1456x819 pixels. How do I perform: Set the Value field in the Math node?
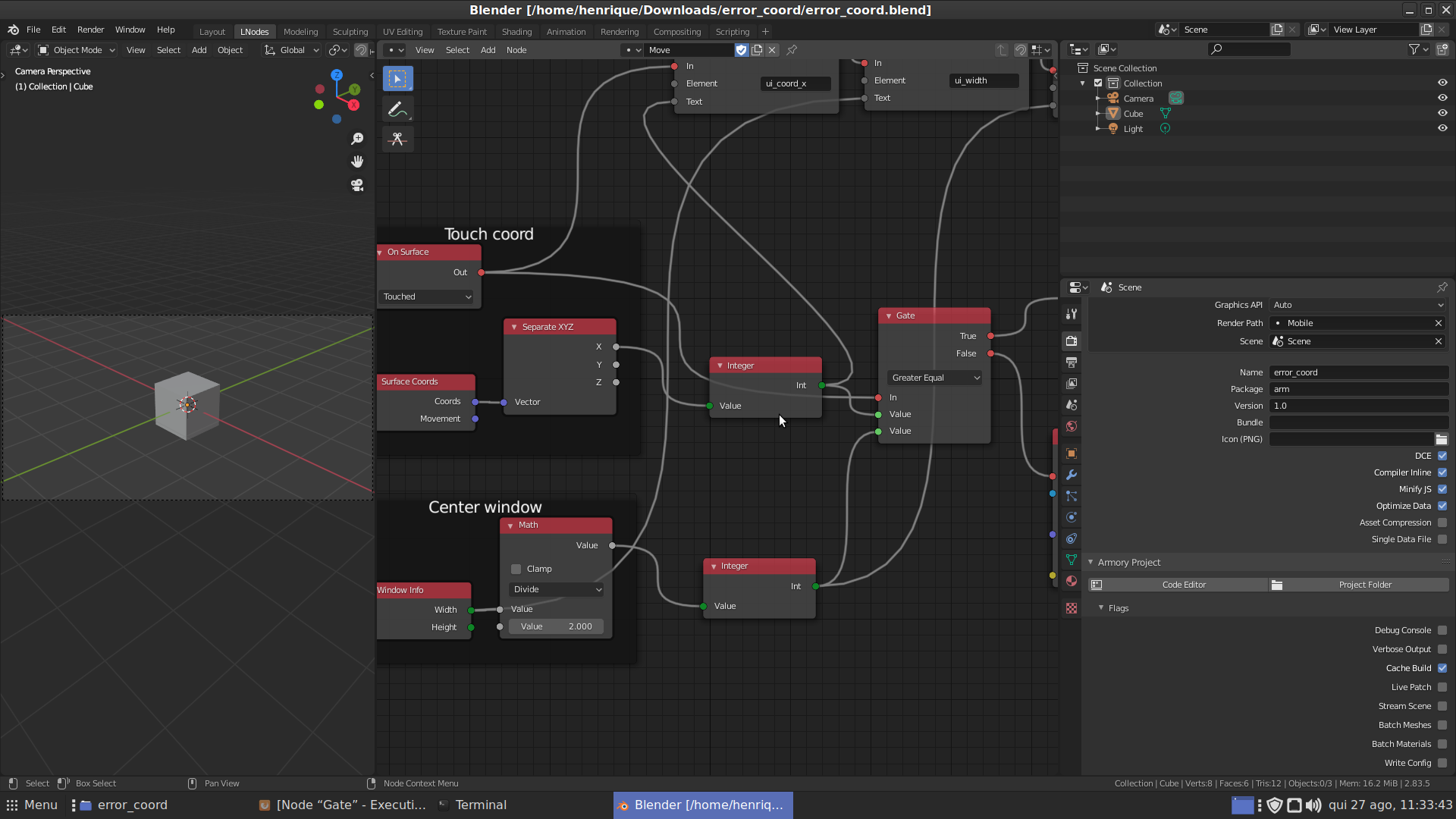[x=556, y=626]
